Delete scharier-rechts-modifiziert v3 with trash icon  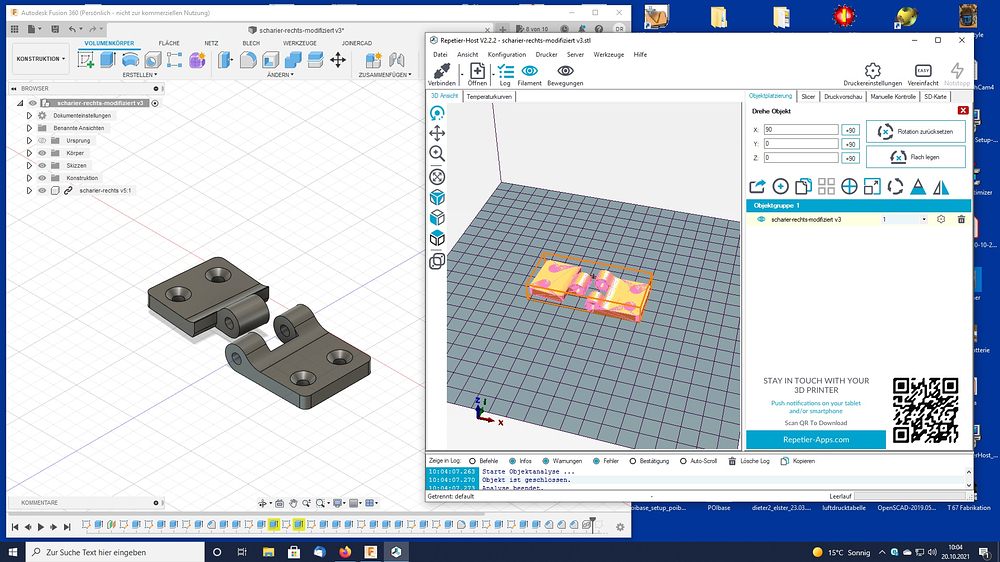[x=961, y=219]
